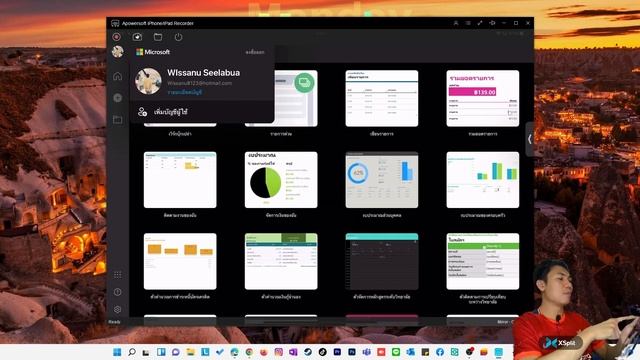Image resolution: width=640 pixels, height=360 pixels.
Task: Open the template with the green header table
Action: click(x=281, y=261)
